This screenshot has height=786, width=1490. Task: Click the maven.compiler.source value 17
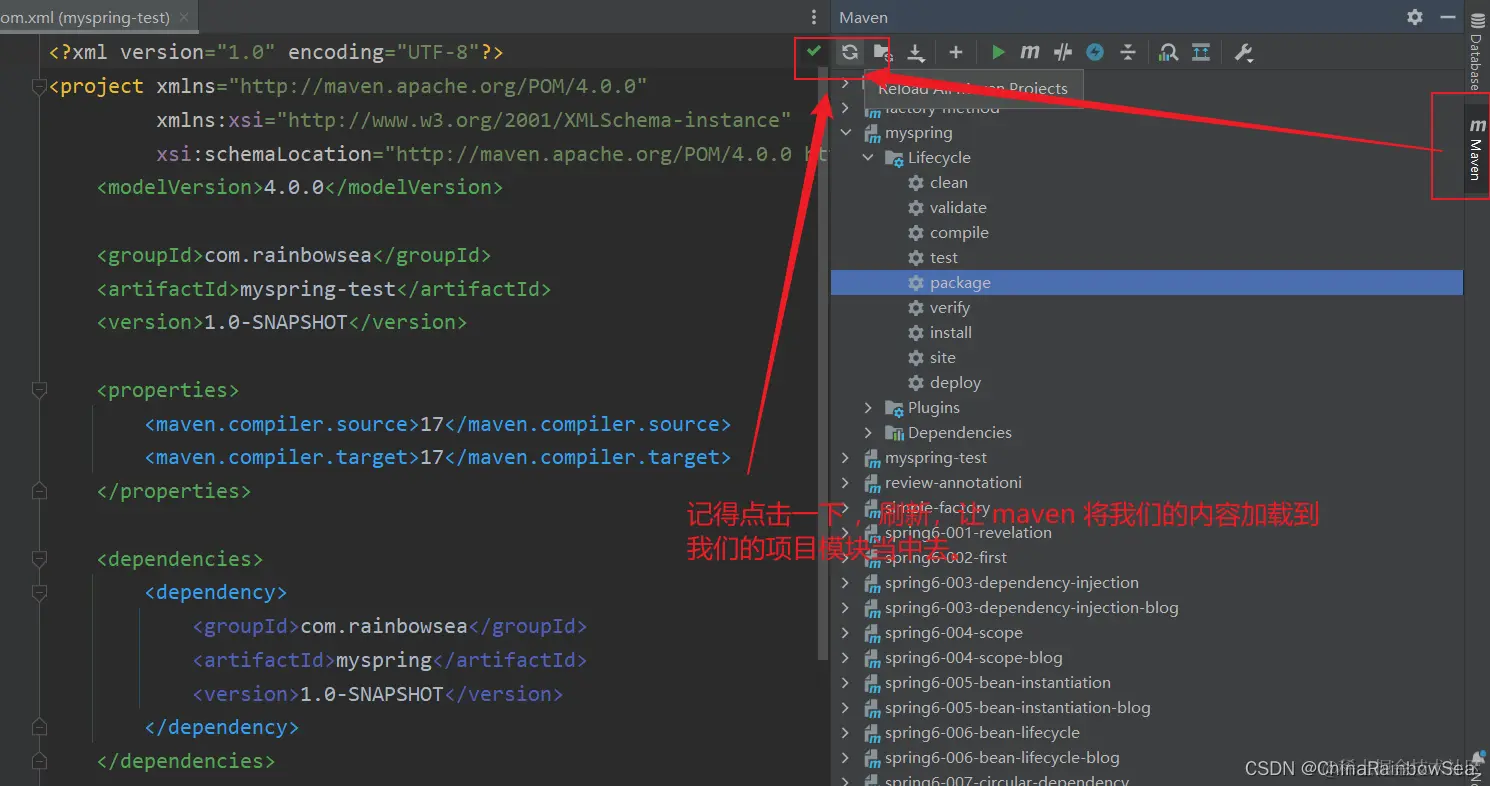coord(431,424)
